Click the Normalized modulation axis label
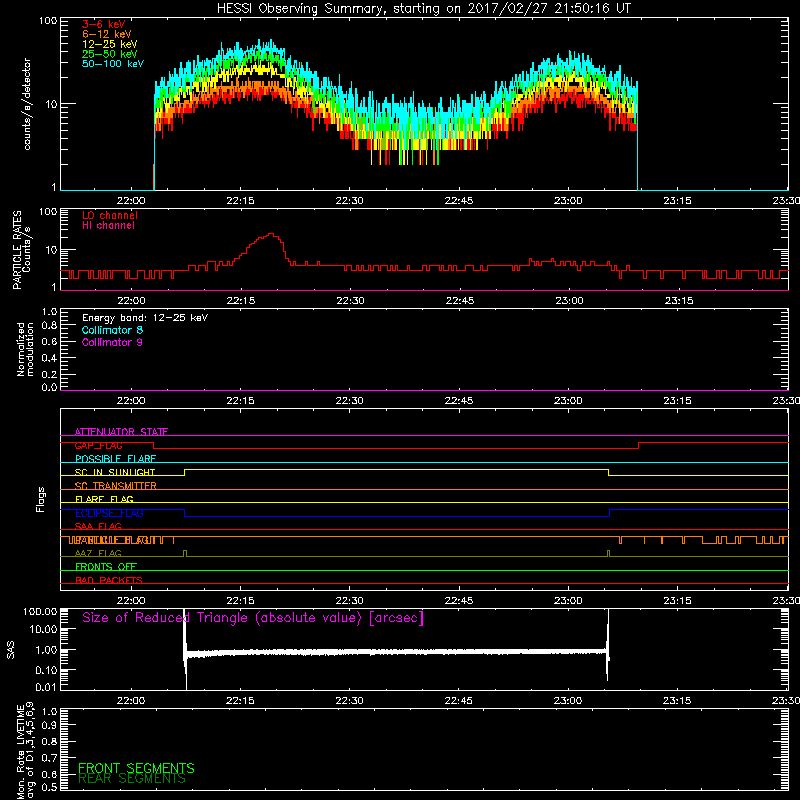The image size is (800, 800). [x=25, y=349]
